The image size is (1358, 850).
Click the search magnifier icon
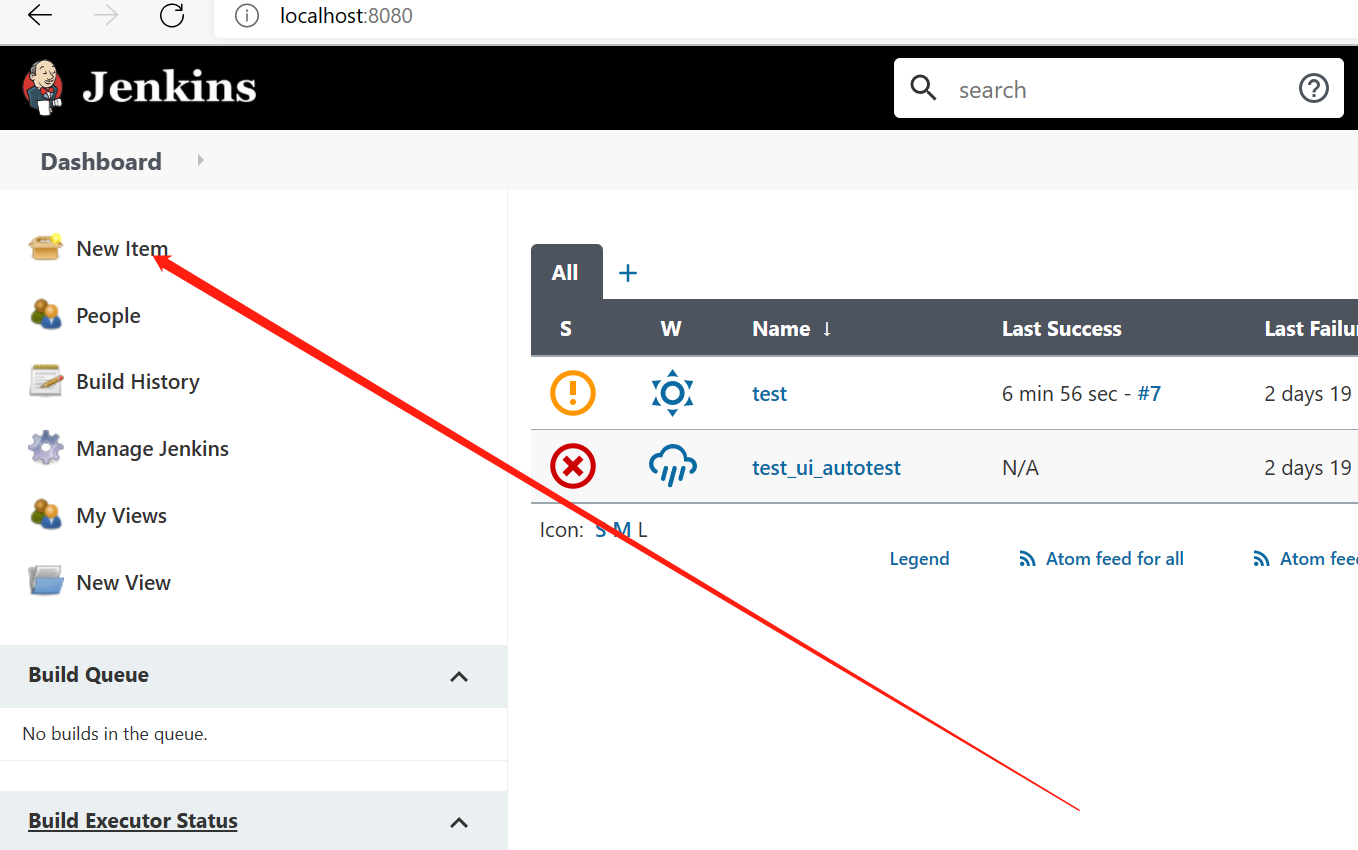[923, 88]
